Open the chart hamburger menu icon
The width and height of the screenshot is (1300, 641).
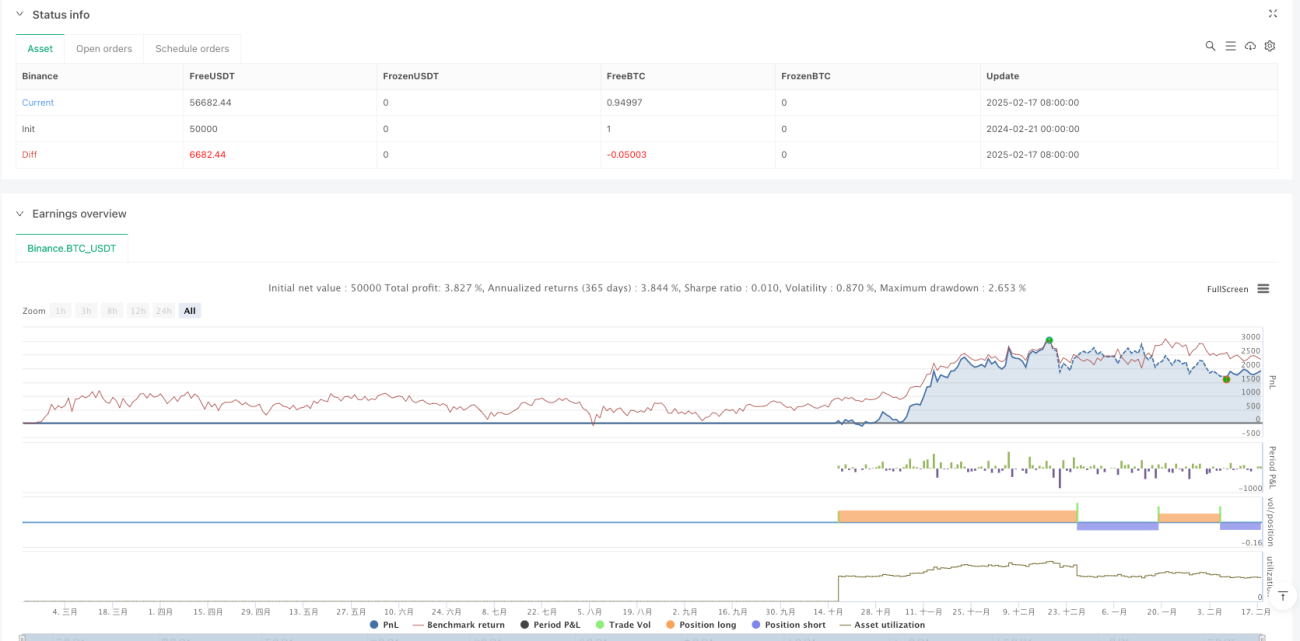pos(1263,289)
